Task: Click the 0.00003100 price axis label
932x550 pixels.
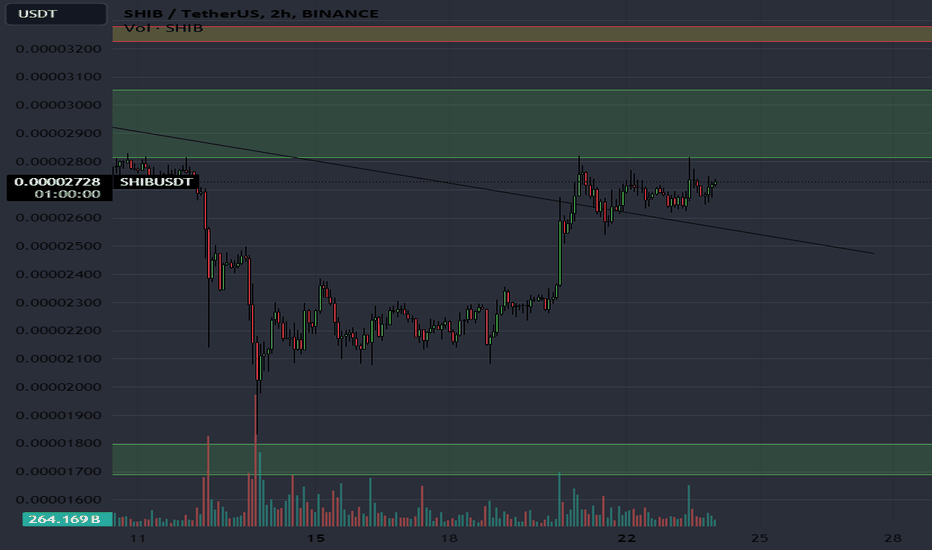Action: [58, 77]
